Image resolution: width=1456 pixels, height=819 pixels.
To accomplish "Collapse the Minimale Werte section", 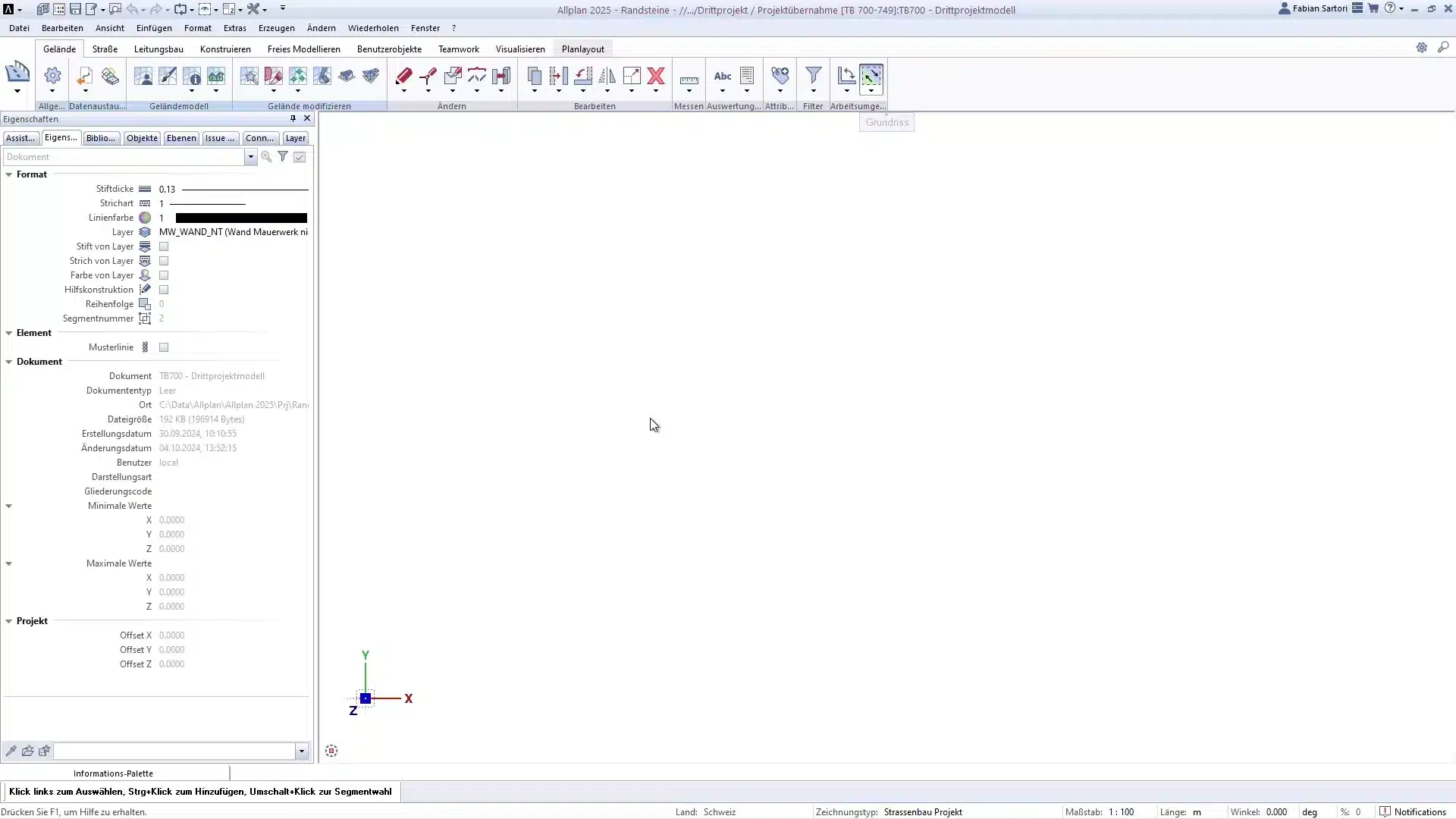I will click(8, 505).
